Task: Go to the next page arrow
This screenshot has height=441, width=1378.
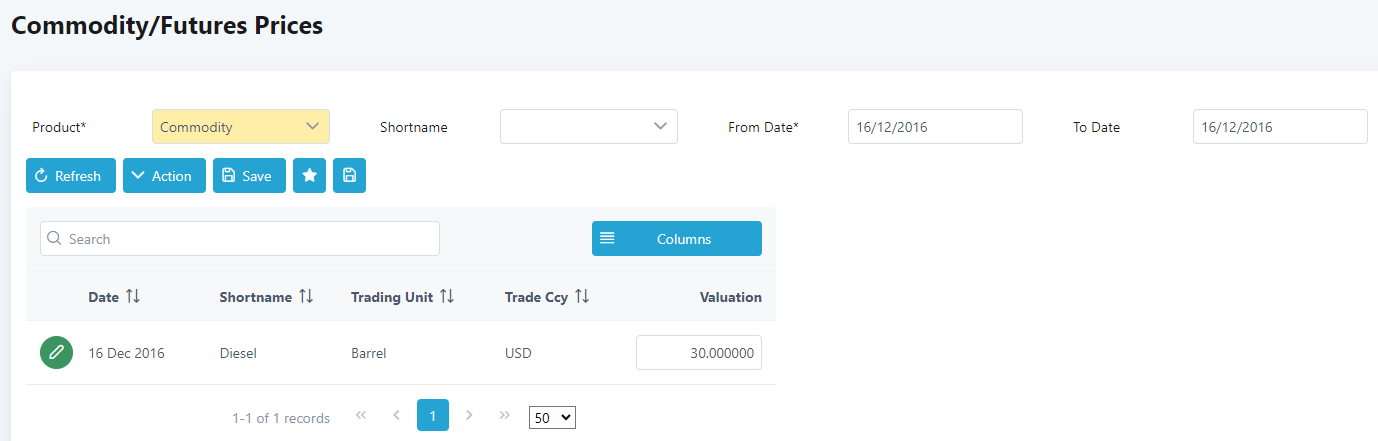Action: tap(469, 415)
